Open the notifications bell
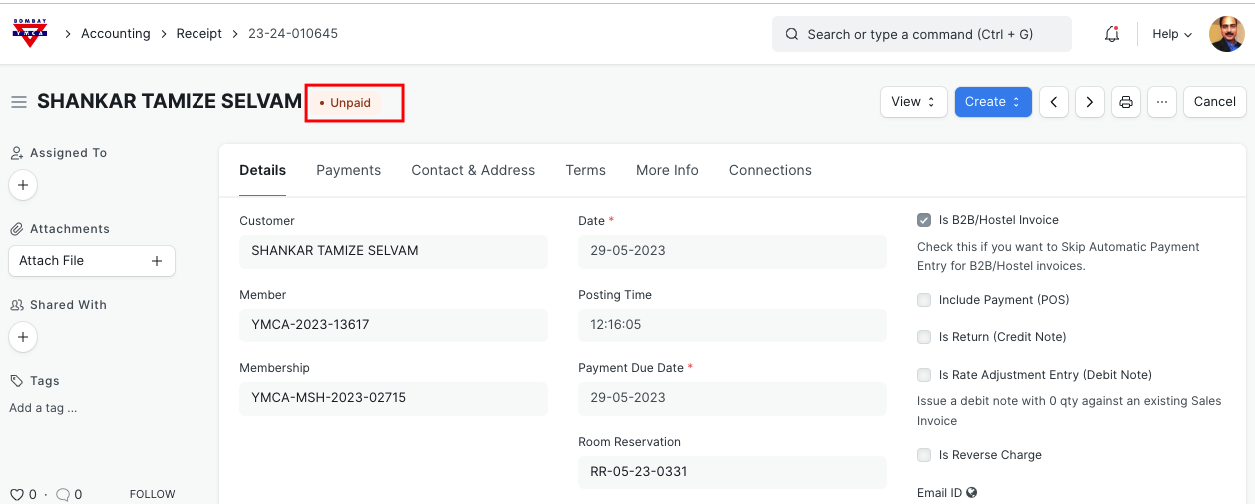 1112,34
